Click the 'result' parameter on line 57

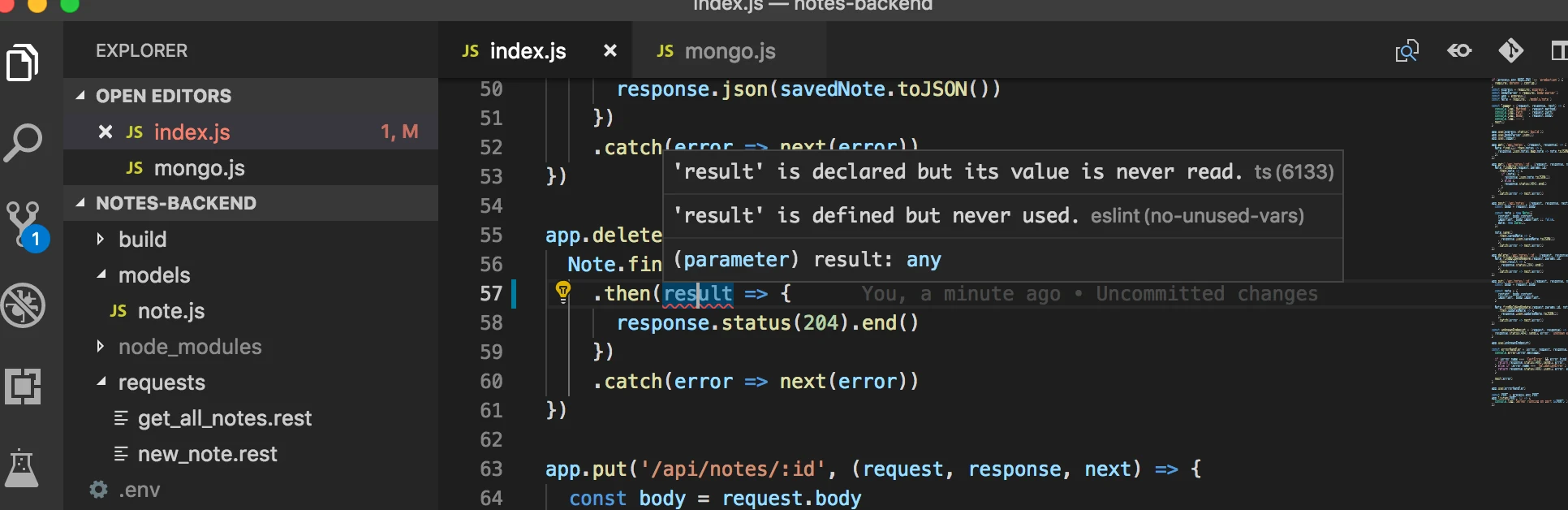click(698, 293)
